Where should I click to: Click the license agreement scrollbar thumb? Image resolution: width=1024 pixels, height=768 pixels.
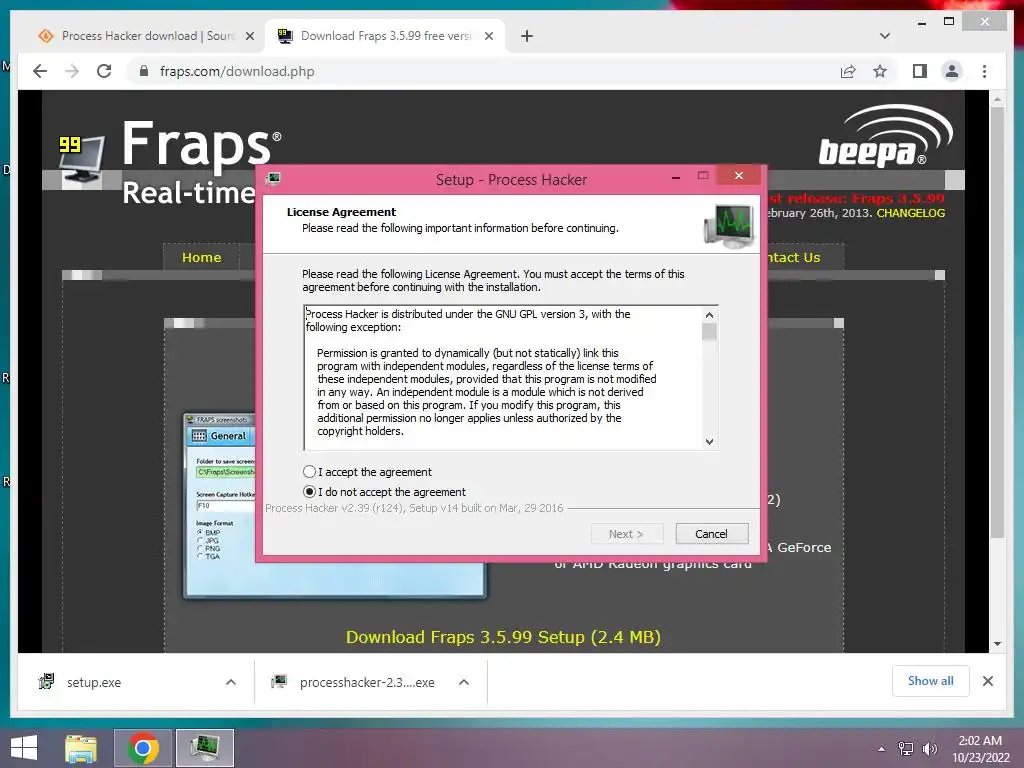click(709, 332)
